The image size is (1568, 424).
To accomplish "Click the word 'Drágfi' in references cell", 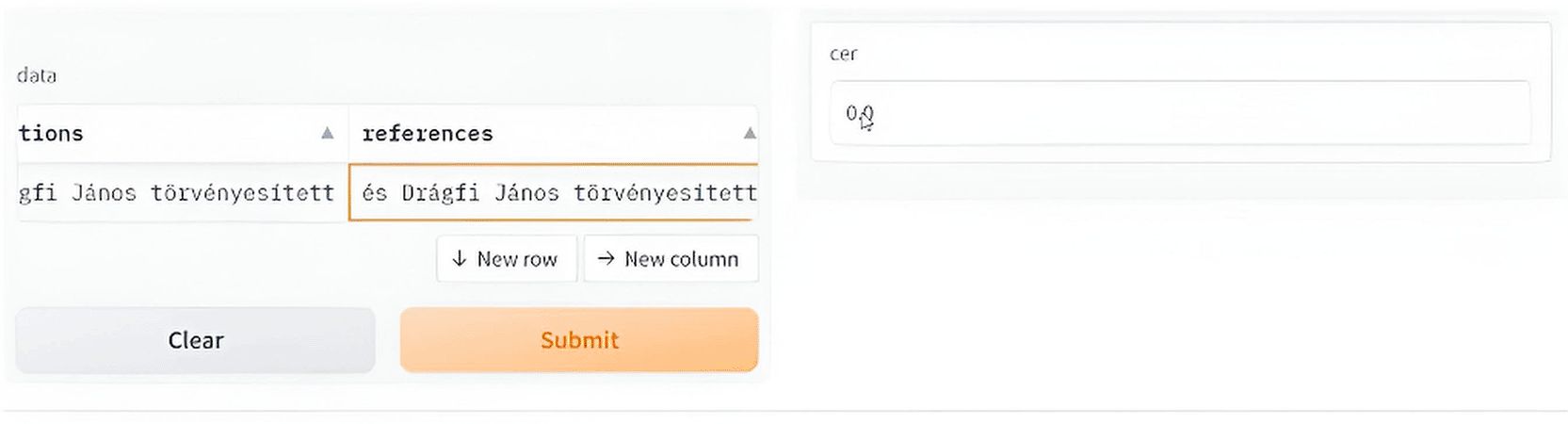I will [440, 193].
